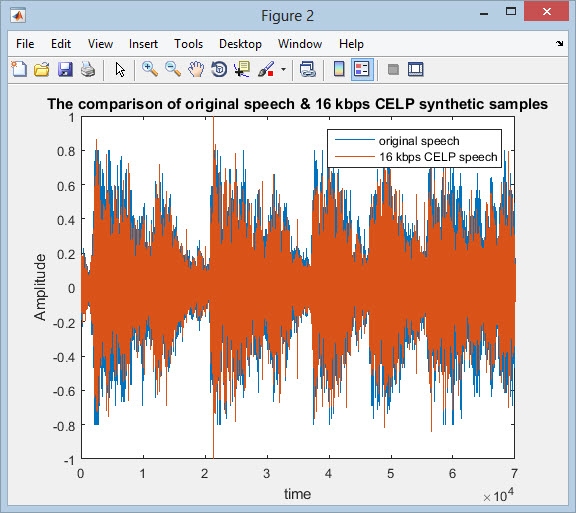Image resolution: width=576 pixels, height=513 pixels.
Task: Click the Show Plot Tools button
Action: coord(416,69)
